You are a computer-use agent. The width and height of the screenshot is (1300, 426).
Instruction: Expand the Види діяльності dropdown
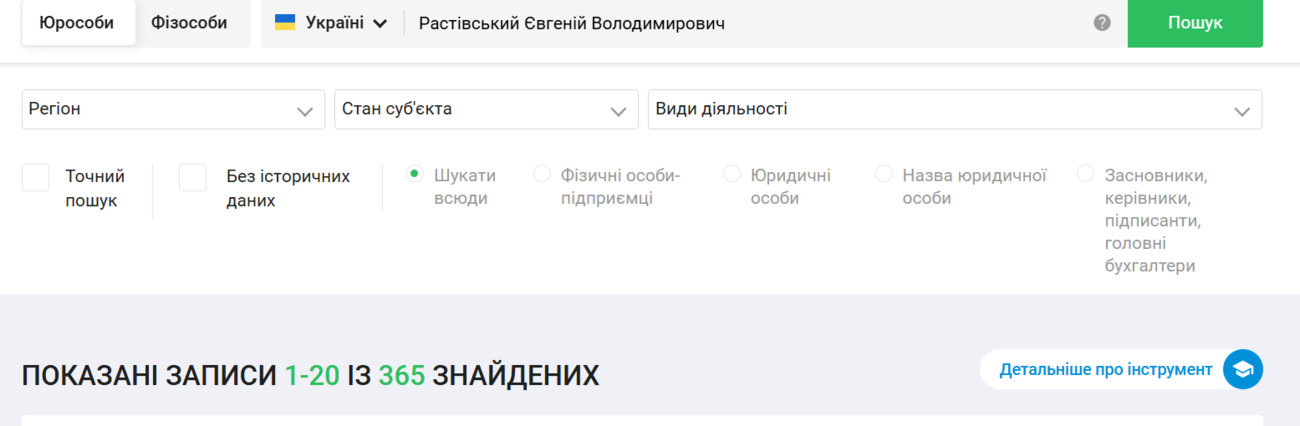[x=954, y=110]
